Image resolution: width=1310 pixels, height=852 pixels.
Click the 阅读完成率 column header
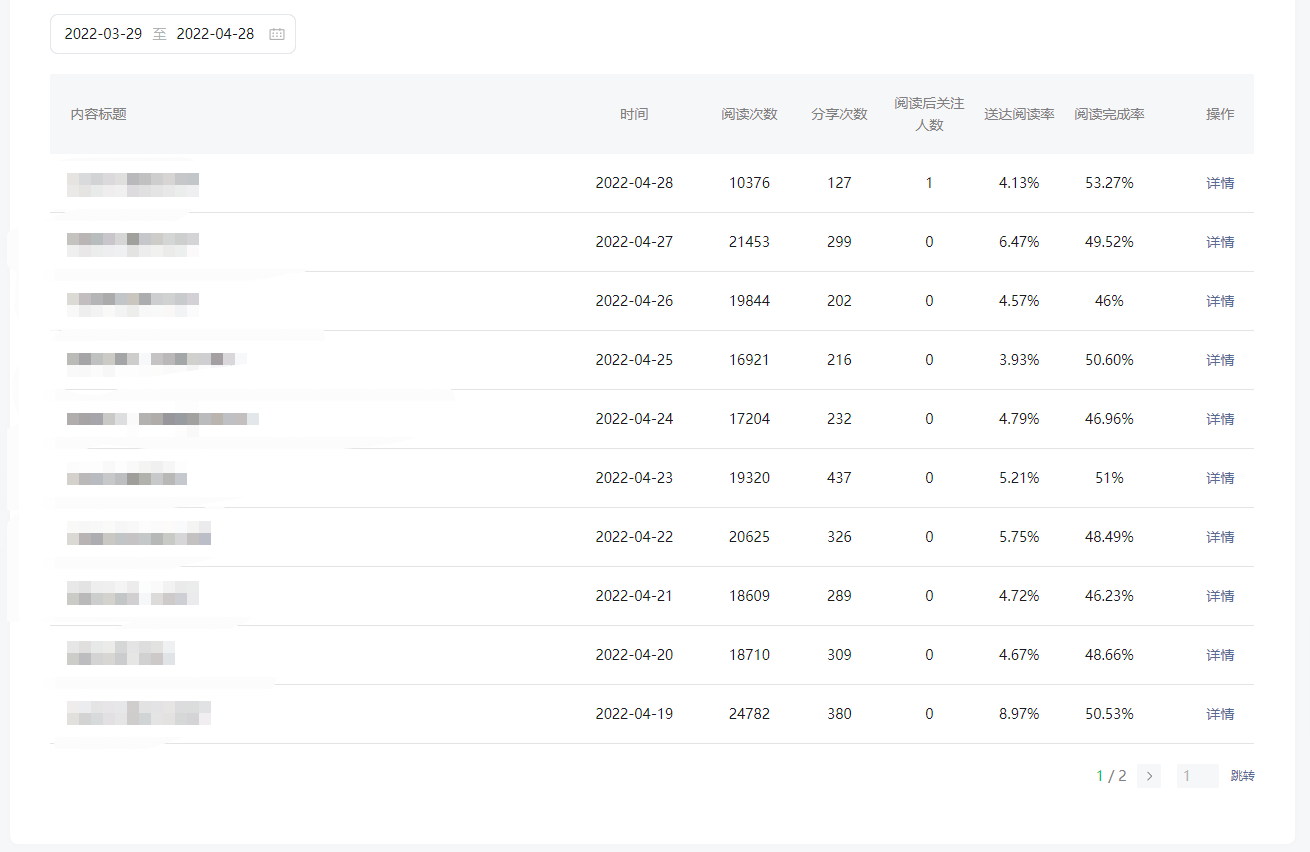coord(1109,114)
